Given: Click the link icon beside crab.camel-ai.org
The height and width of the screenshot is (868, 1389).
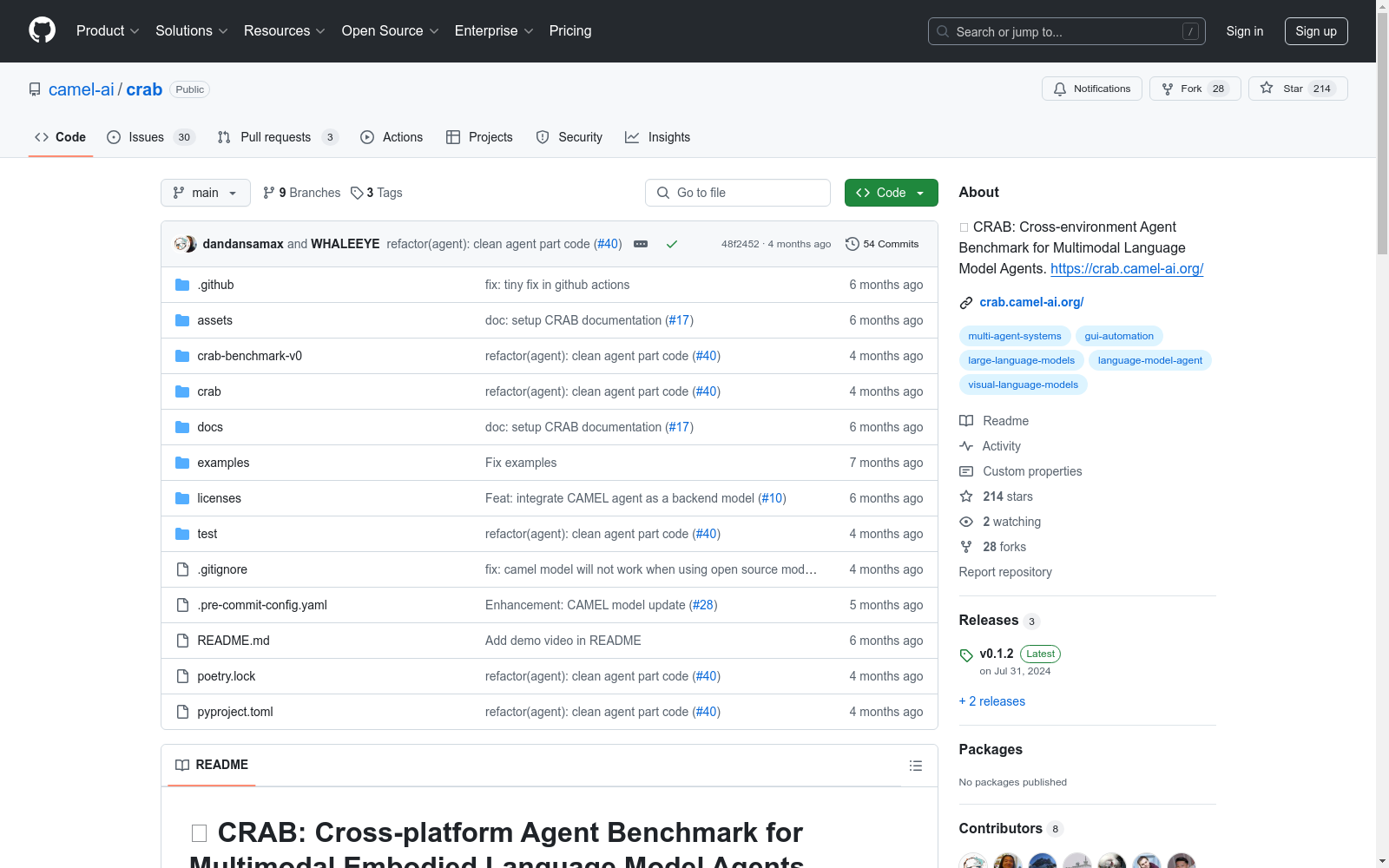Looking at the screenshot, I should tap(966, 303).
